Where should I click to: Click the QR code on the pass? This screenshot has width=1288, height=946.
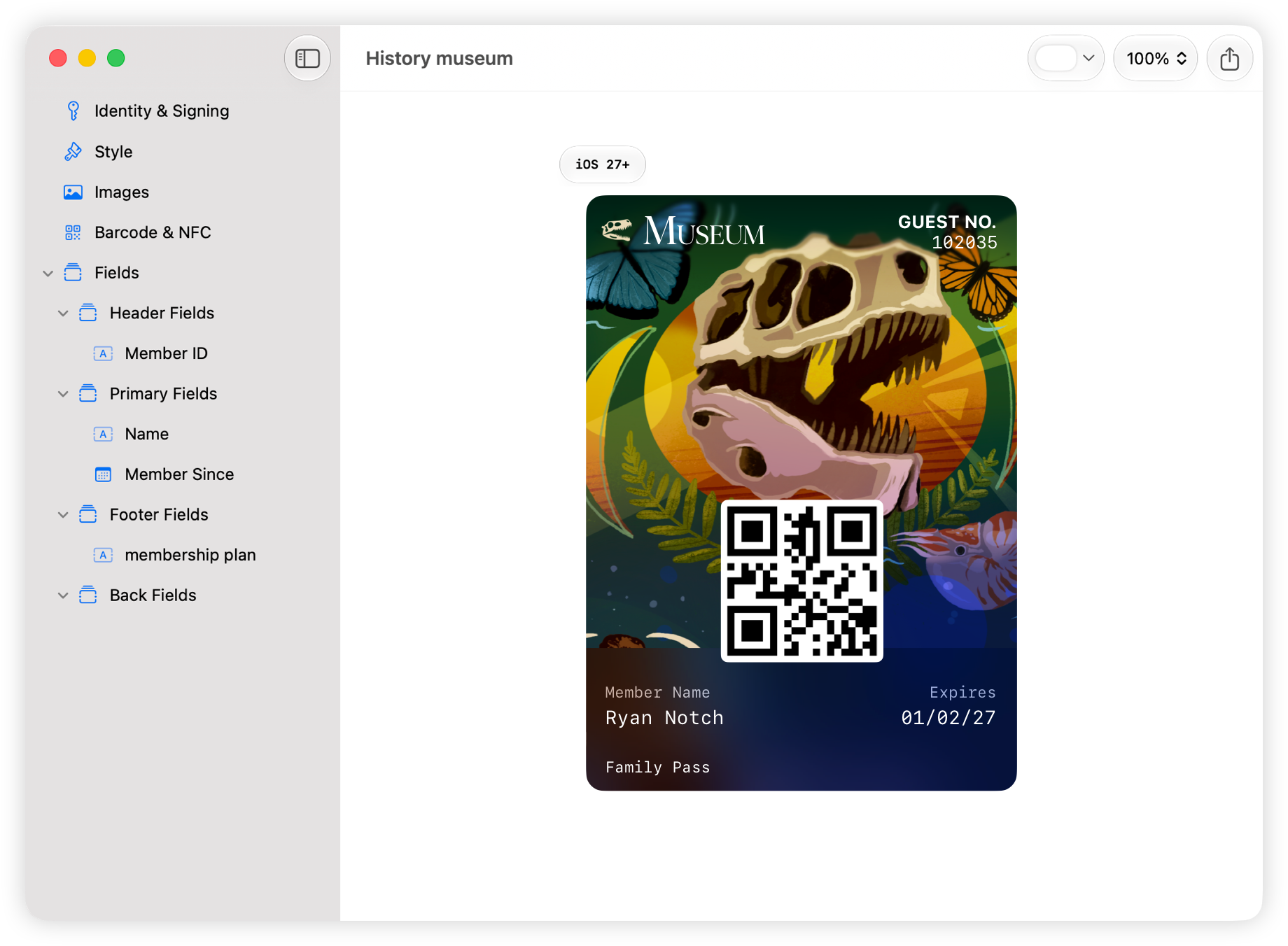pos(801,581)
